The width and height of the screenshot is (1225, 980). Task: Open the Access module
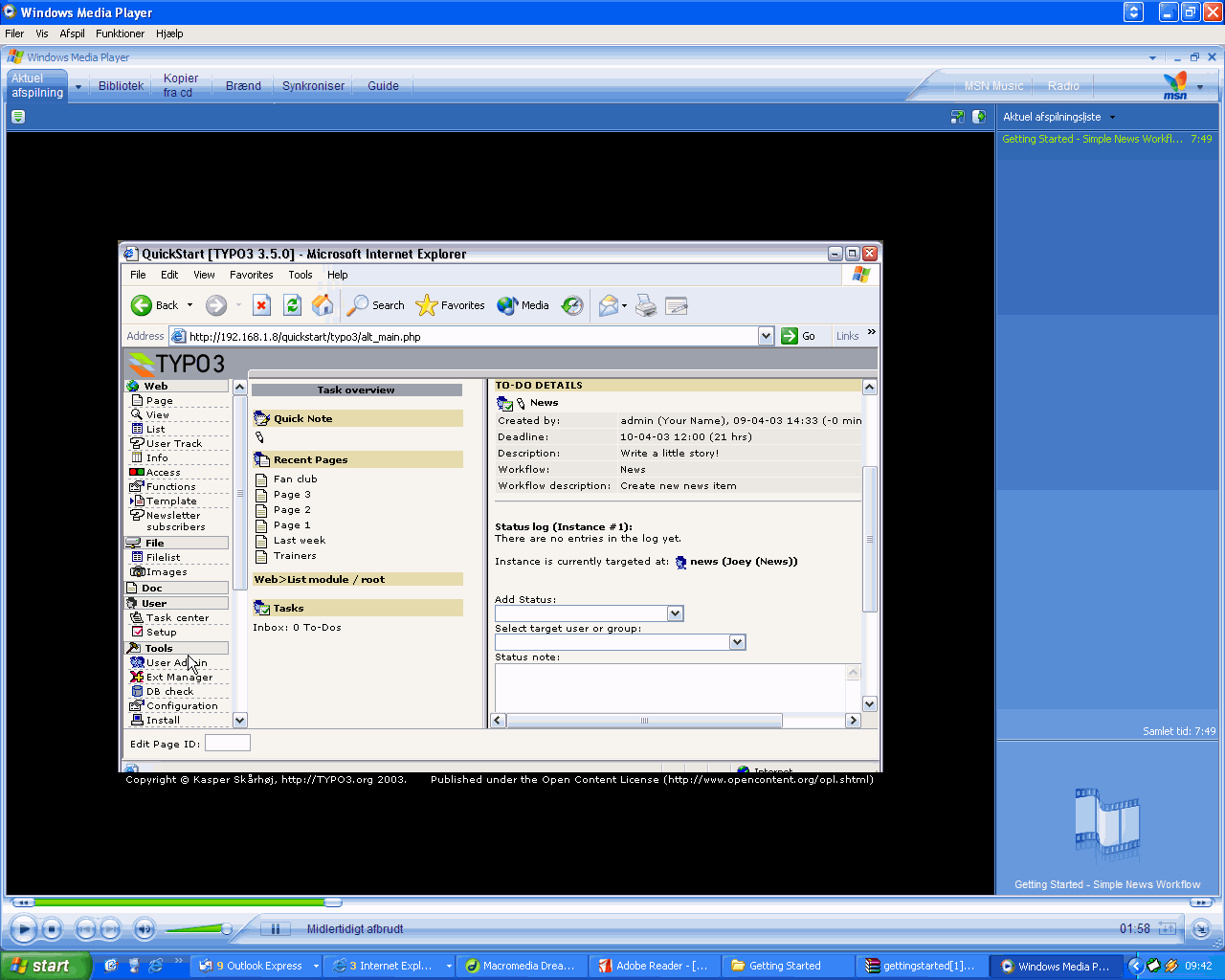click(163, 473)
